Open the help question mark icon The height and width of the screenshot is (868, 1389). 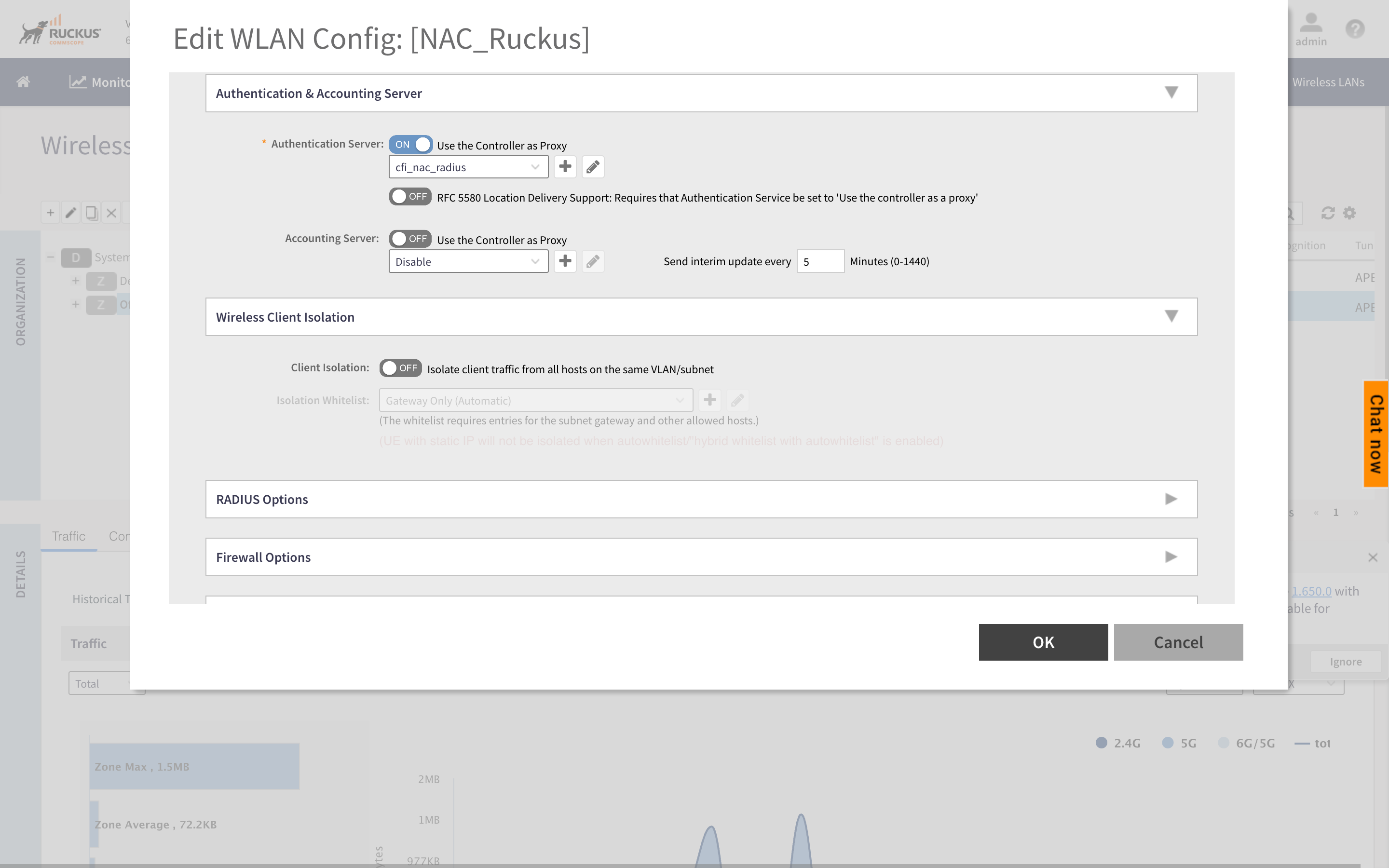pos(1355,29)
